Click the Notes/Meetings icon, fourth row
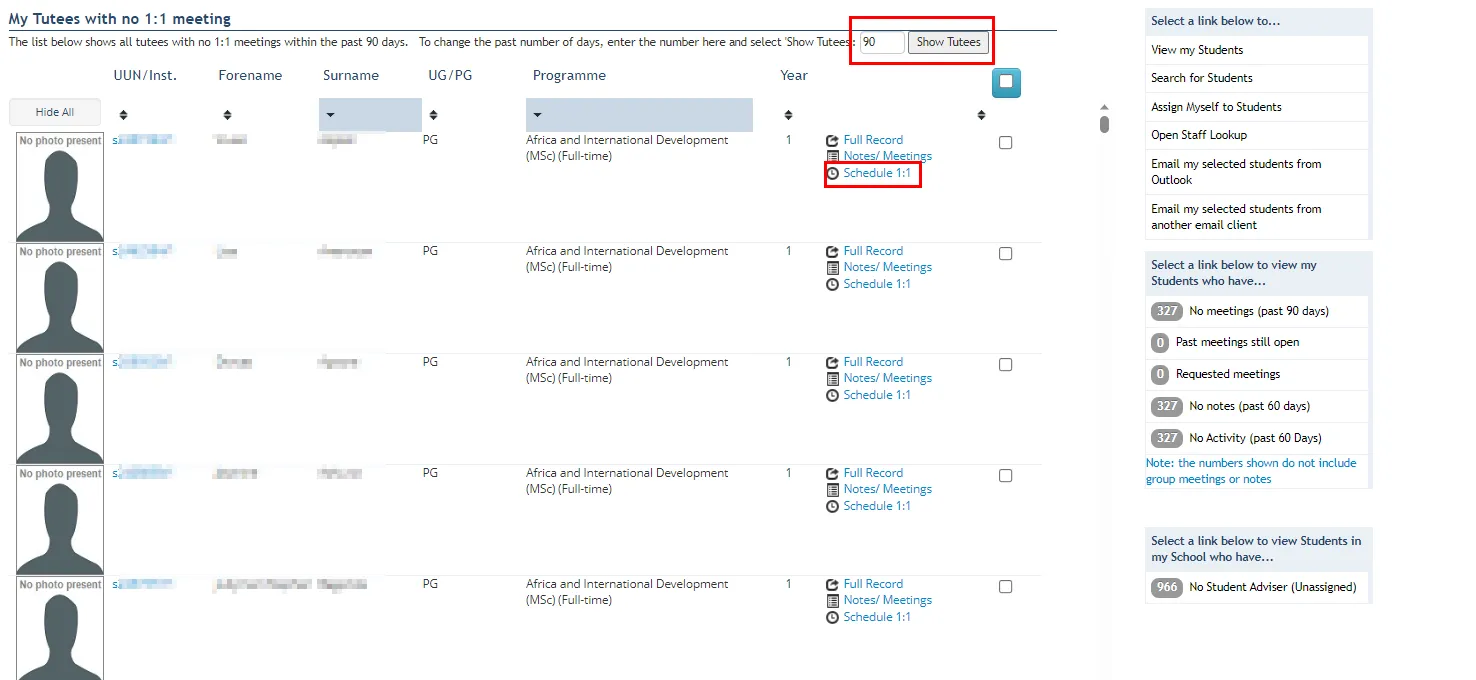This screenshot has width=1476, height=680. pos(832,488)
